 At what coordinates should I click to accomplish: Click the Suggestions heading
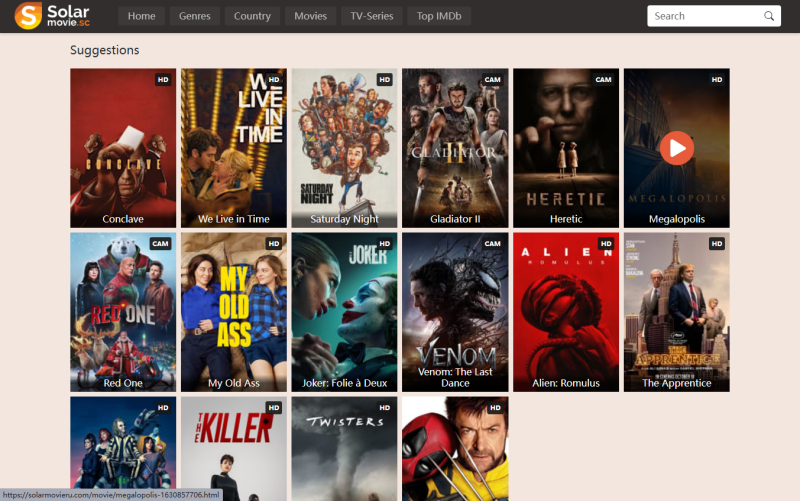click(105, 50)
